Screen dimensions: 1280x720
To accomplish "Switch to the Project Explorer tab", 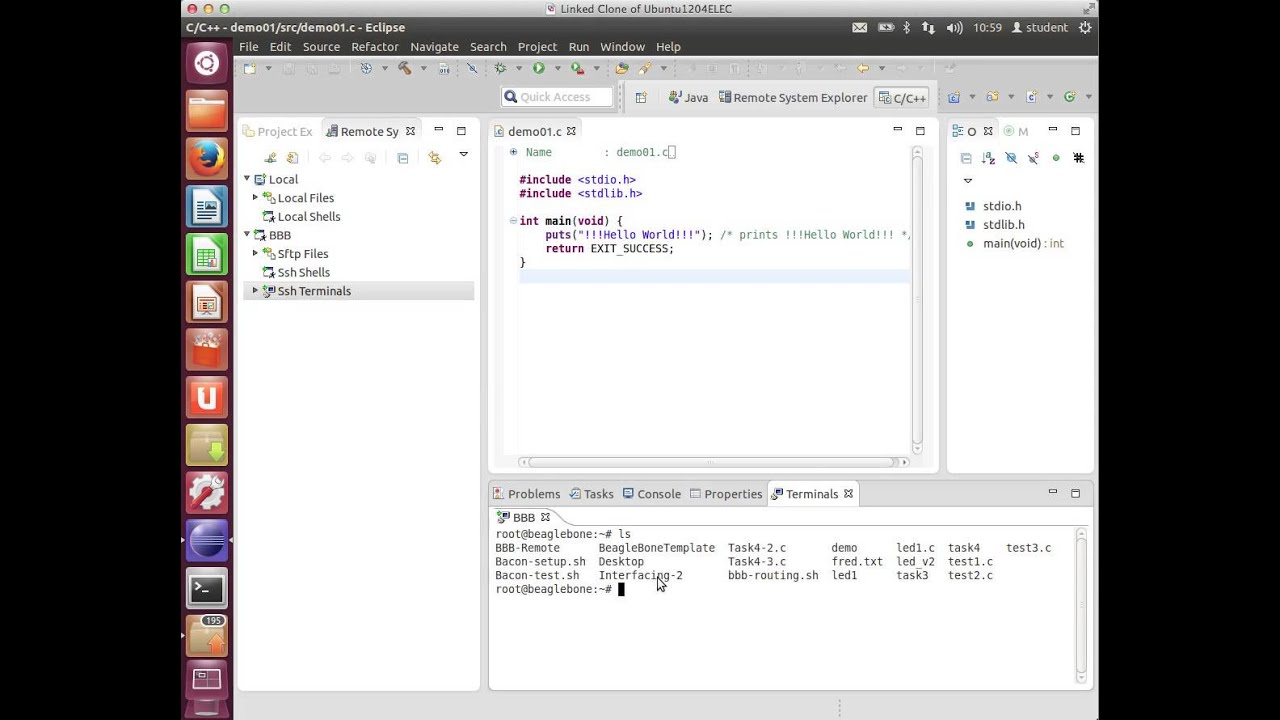I will [x=277, y=131].
